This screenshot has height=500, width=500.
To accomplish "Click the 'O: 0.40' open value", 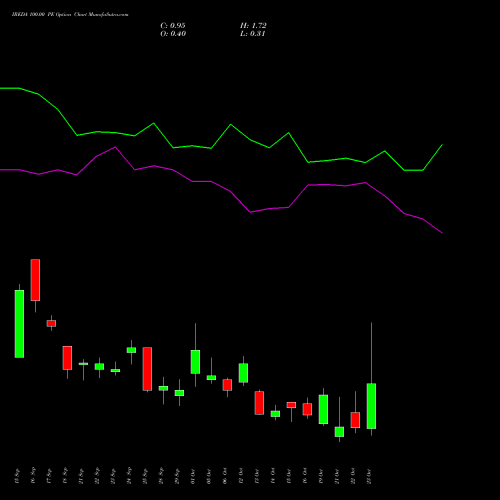I will coord(173,34).
